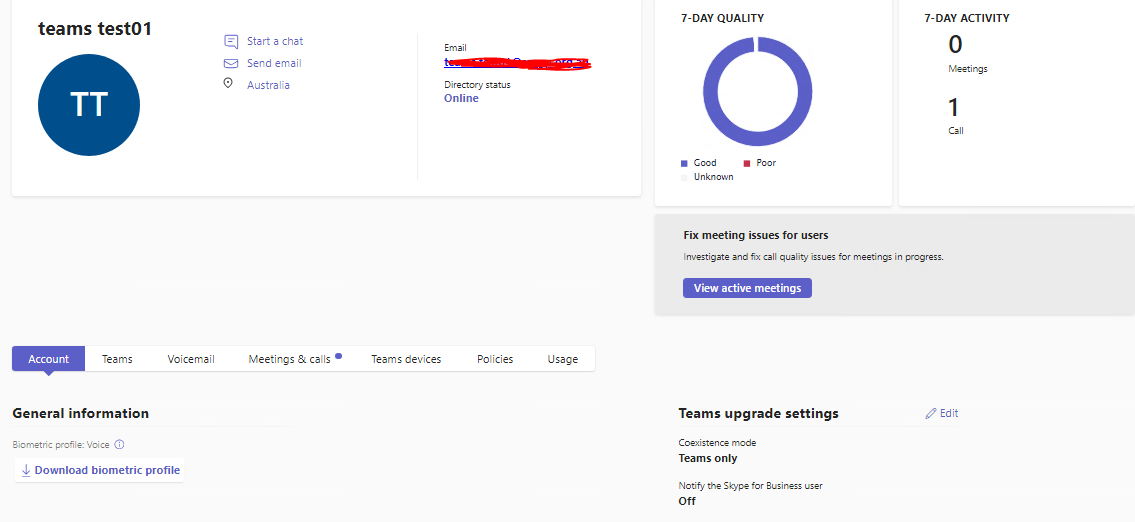Viewport: 1135px width, 522px height.
Task: Click the Biometric profile: Voice label
Action: (61, 445)
